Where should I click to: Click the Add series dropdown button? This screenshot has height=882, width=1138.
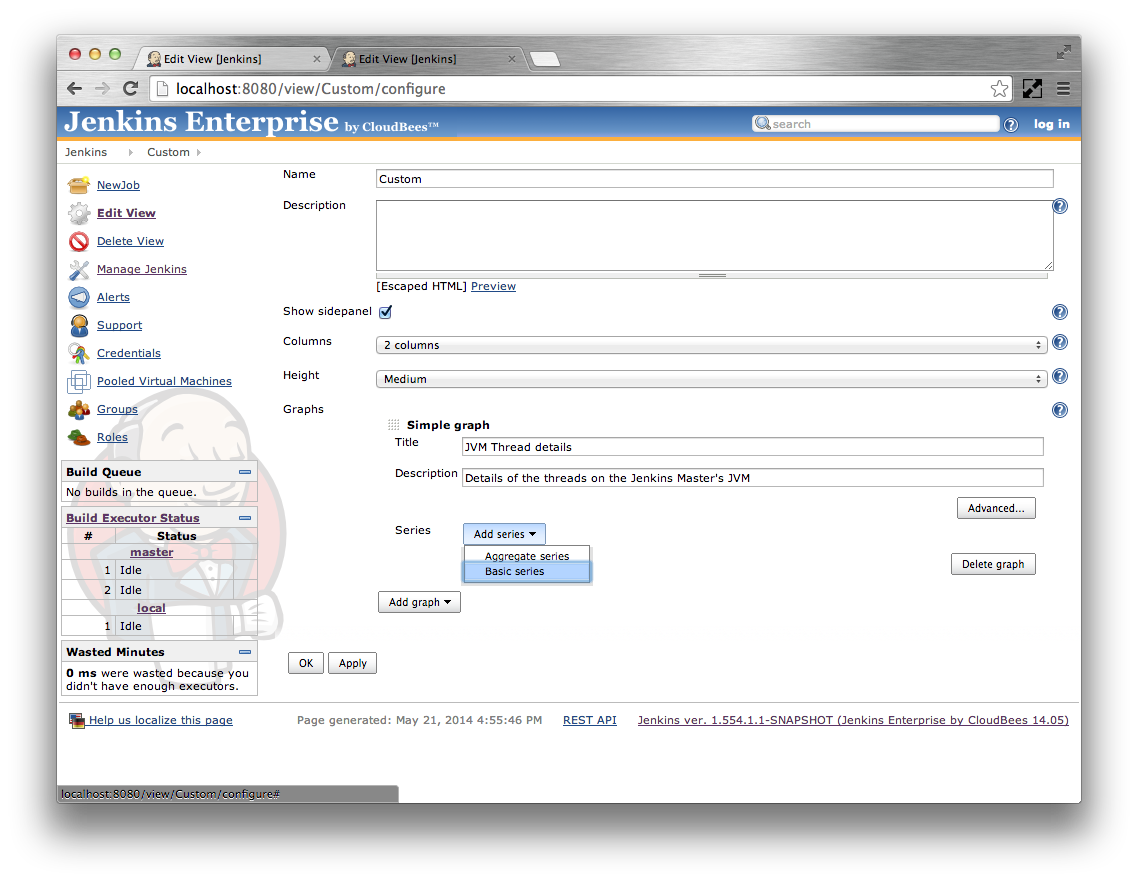click(504, 534)
